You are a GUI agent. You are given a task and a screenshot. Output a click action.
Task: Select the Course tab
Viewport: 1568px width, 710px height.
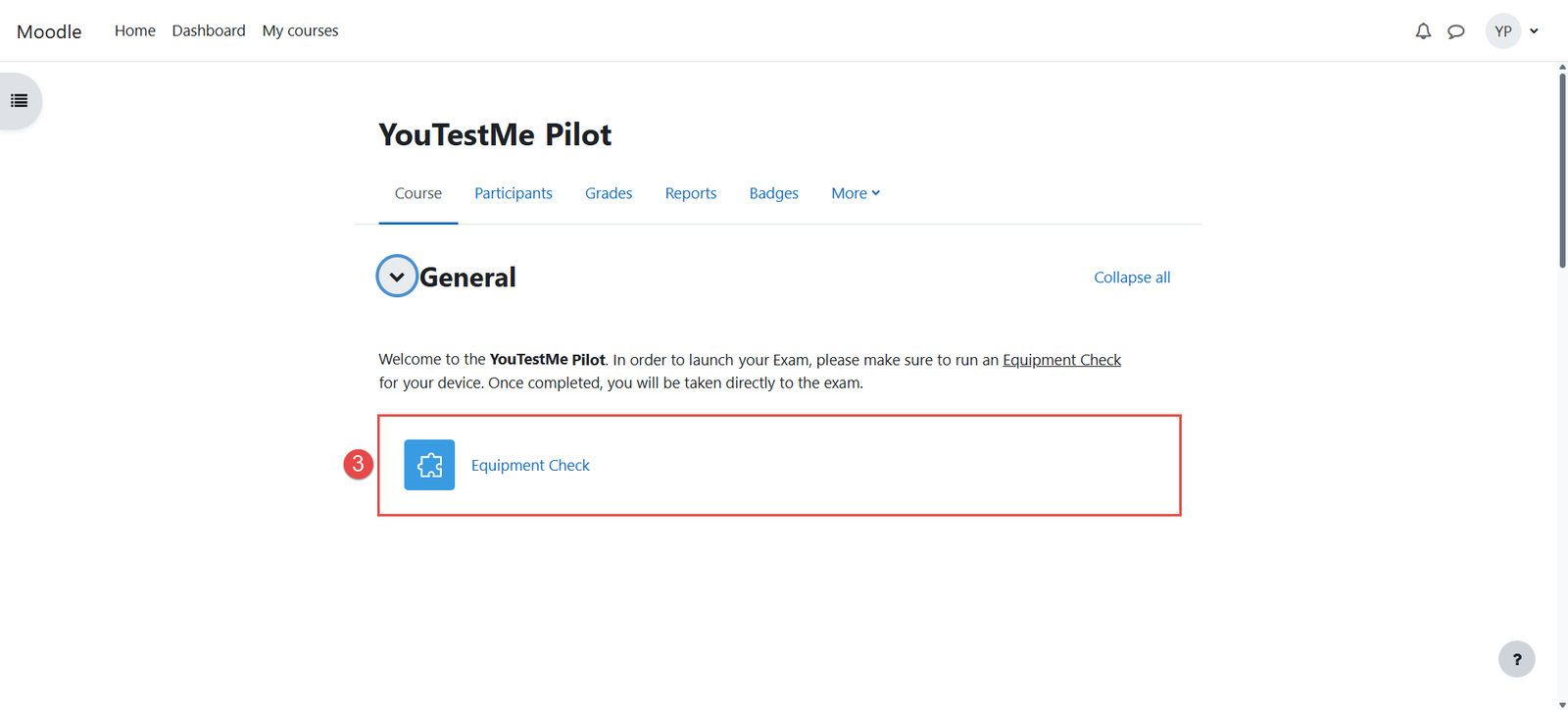pos(418,193)
